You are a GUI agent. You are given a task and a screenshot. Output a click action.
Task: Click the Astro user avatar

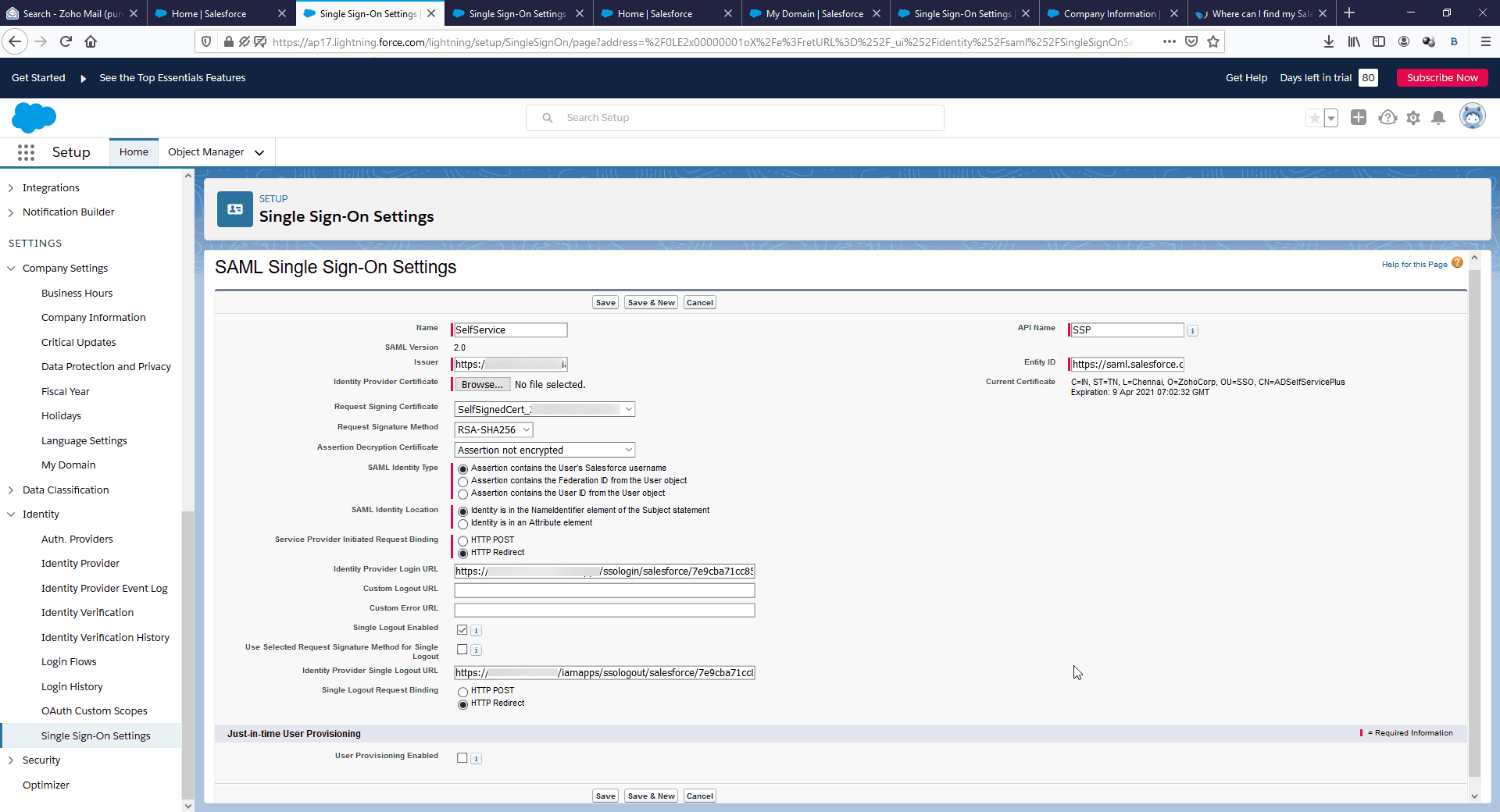pos(1472,116)
